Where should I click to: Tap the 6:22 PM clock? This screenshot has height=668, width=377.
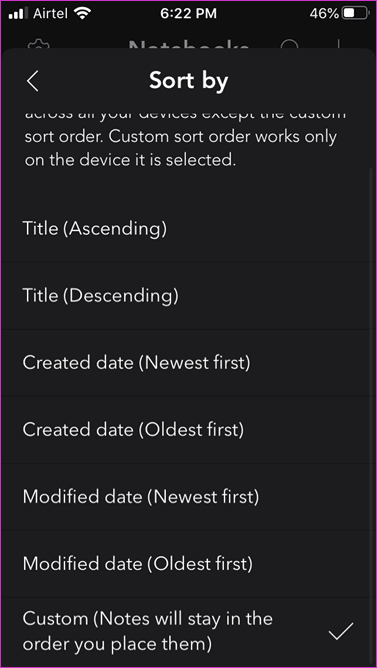pos(188,14)
